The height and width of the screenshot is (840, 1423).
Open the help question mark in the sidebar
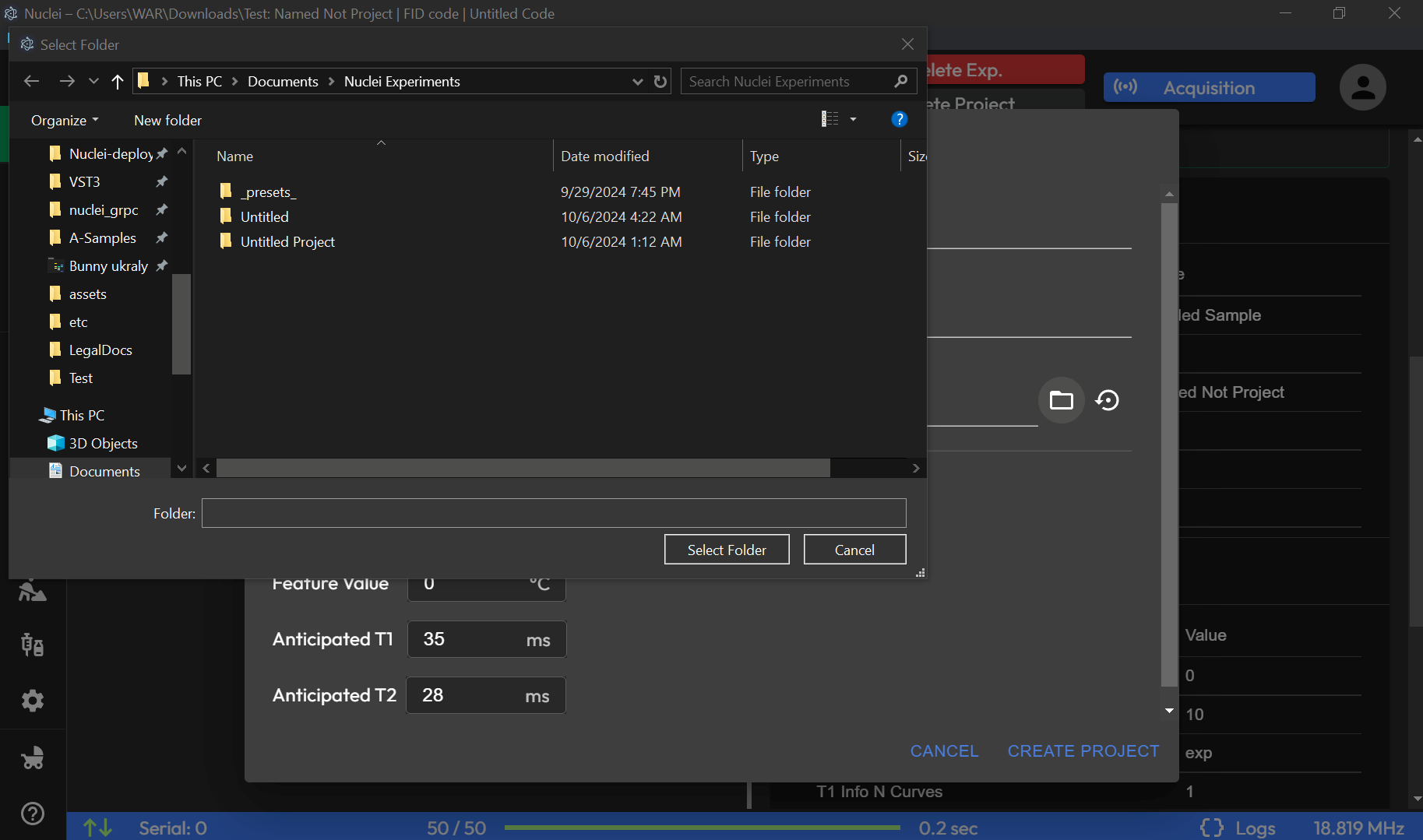[33, 814]
